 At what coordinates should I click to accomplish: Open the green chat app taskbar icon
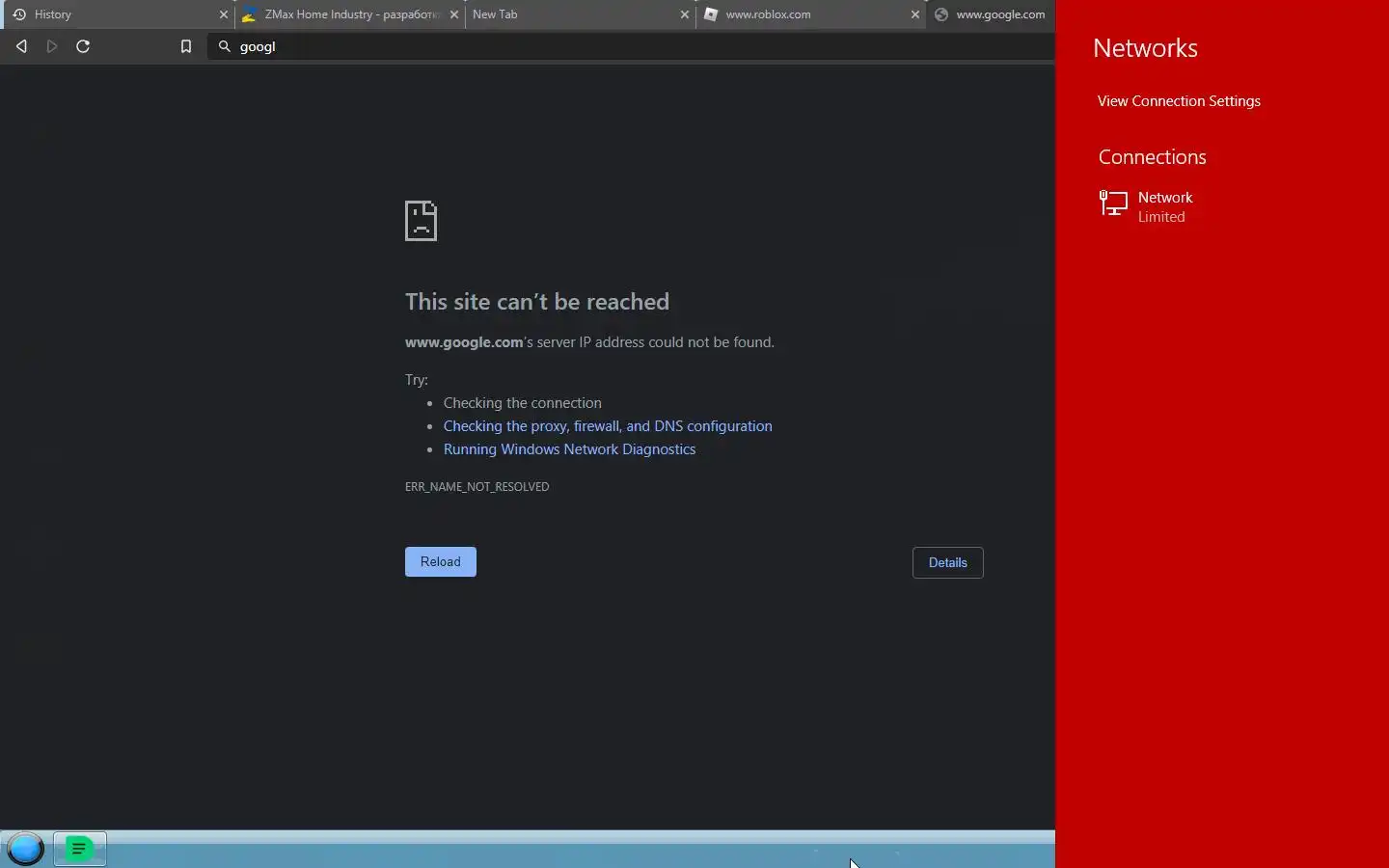(x=80, y=849)
